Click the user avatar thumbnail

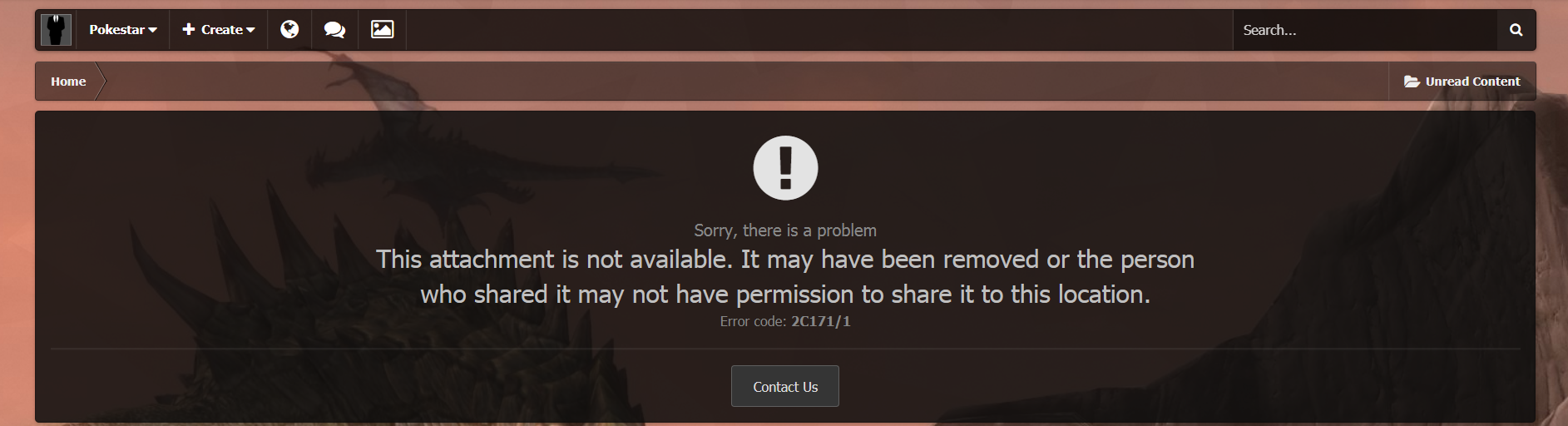pos(57,30)
